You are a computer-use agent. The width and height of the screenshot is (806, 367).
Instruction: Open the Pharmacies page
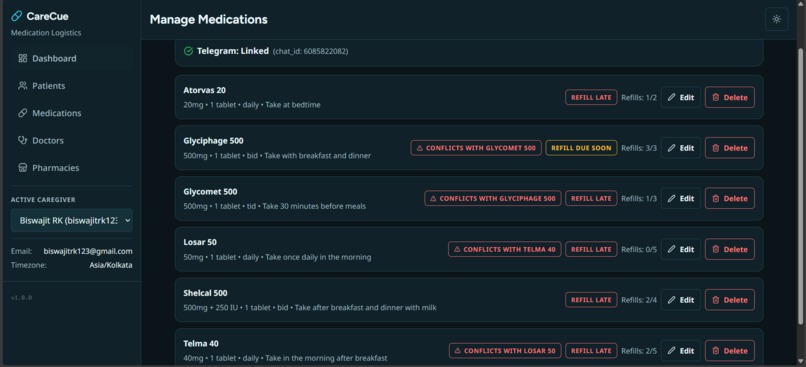click(71, 168)
